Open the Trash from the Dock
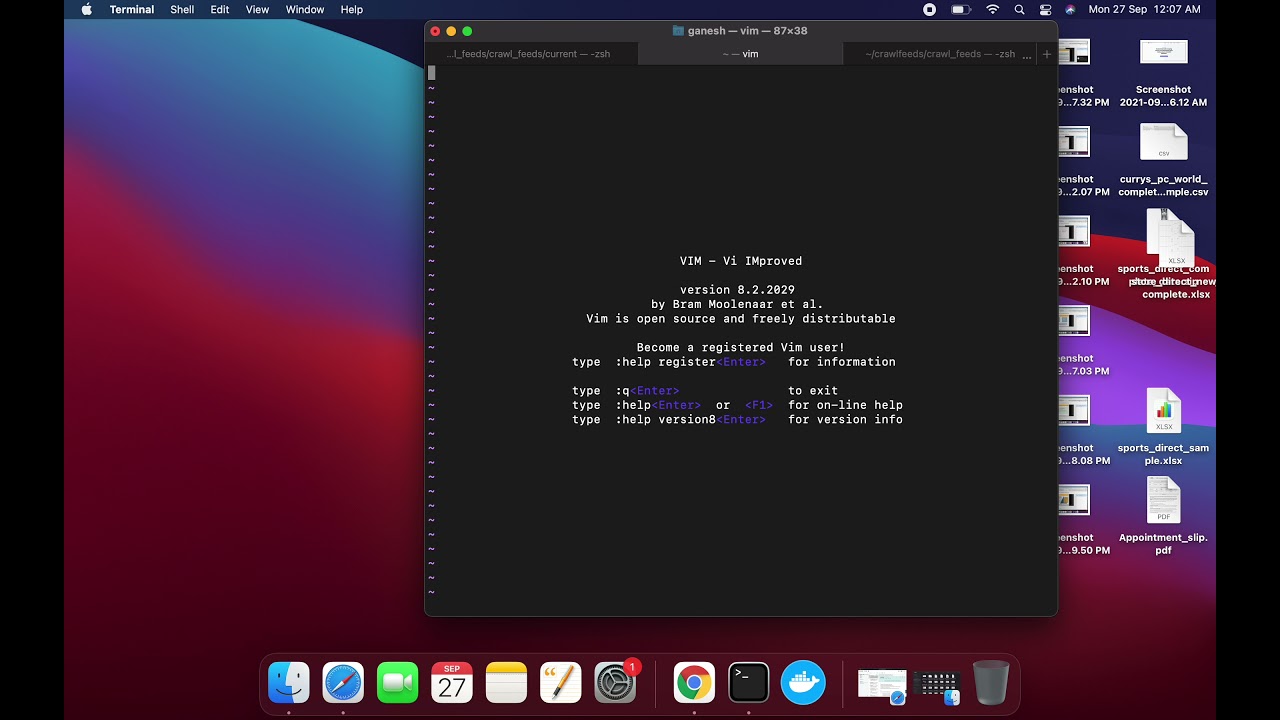 point(991,683)
